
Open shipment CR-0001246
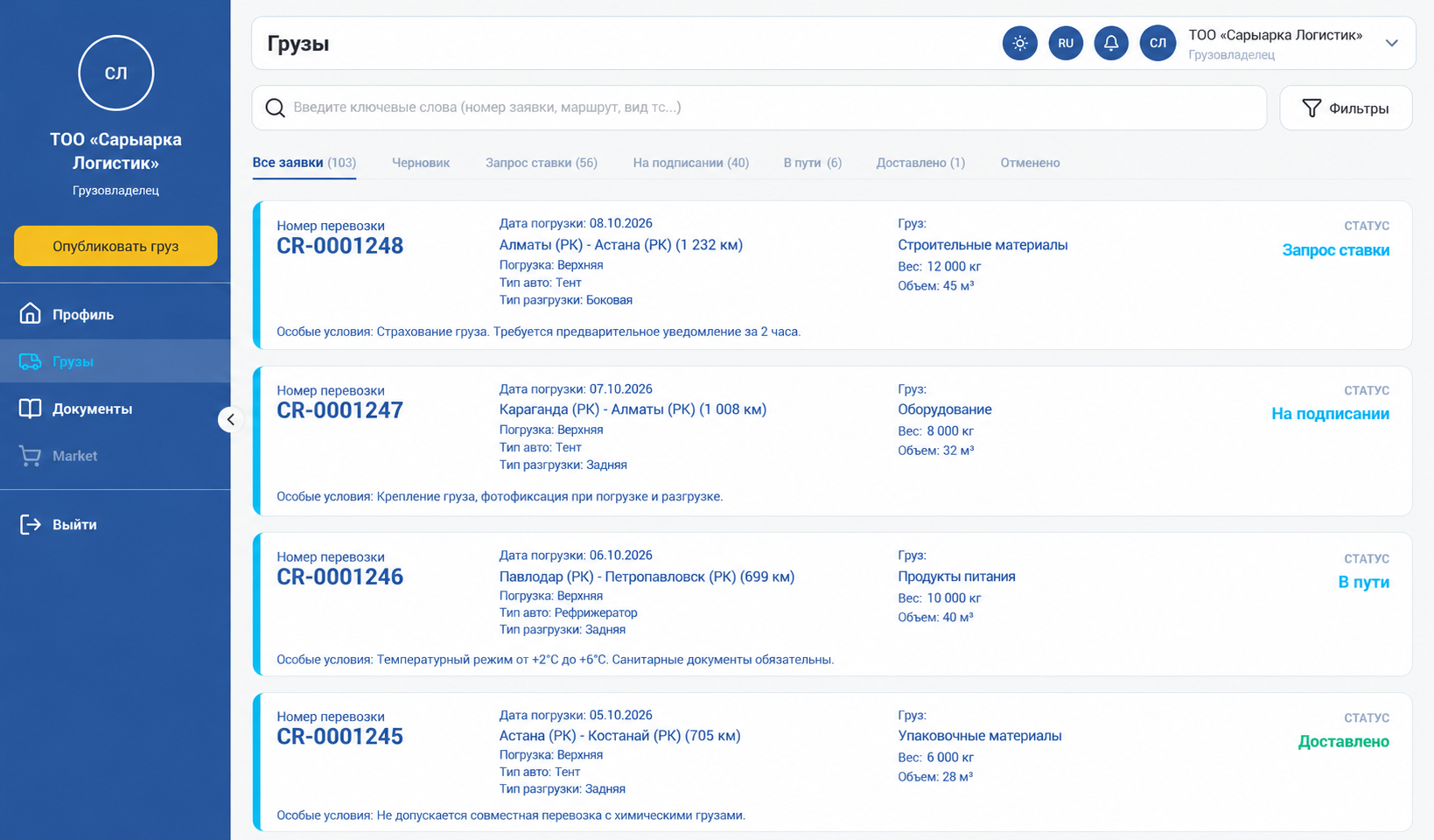[340, 577]
